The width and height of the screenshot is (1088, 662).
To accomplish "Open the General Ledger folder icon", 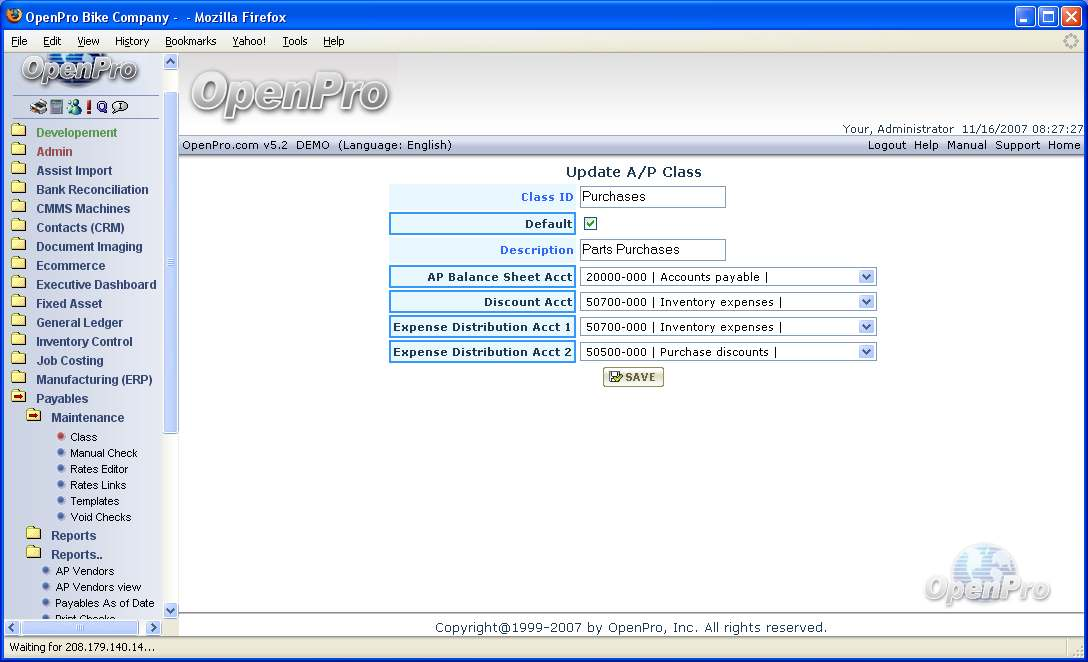I will point(18,322).
